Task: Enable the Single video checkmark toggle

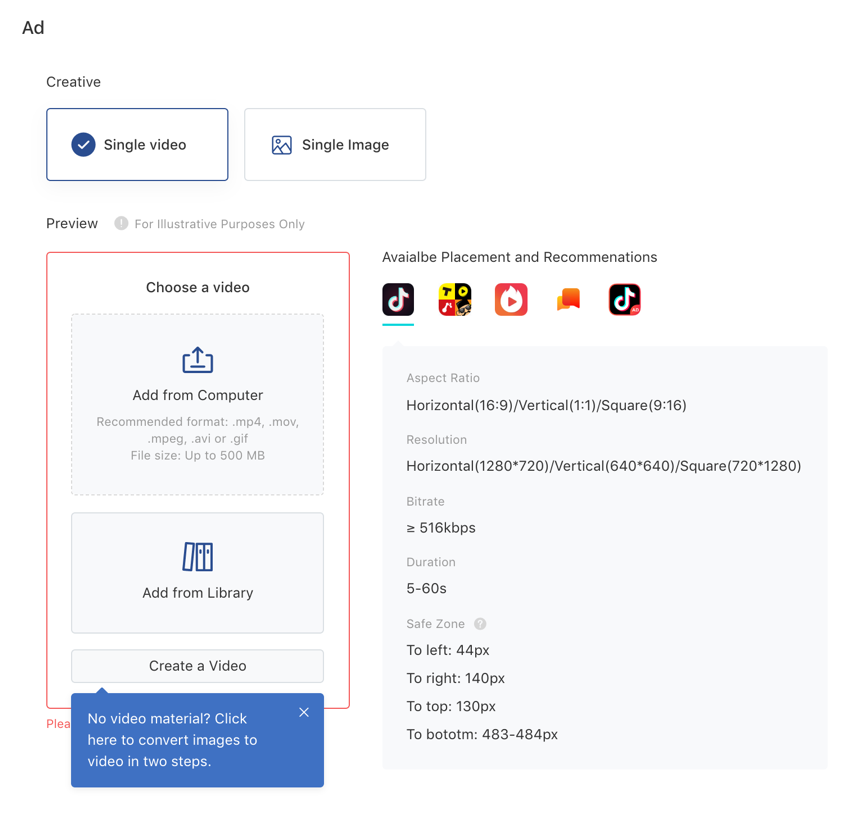Action: coord(81,144)
